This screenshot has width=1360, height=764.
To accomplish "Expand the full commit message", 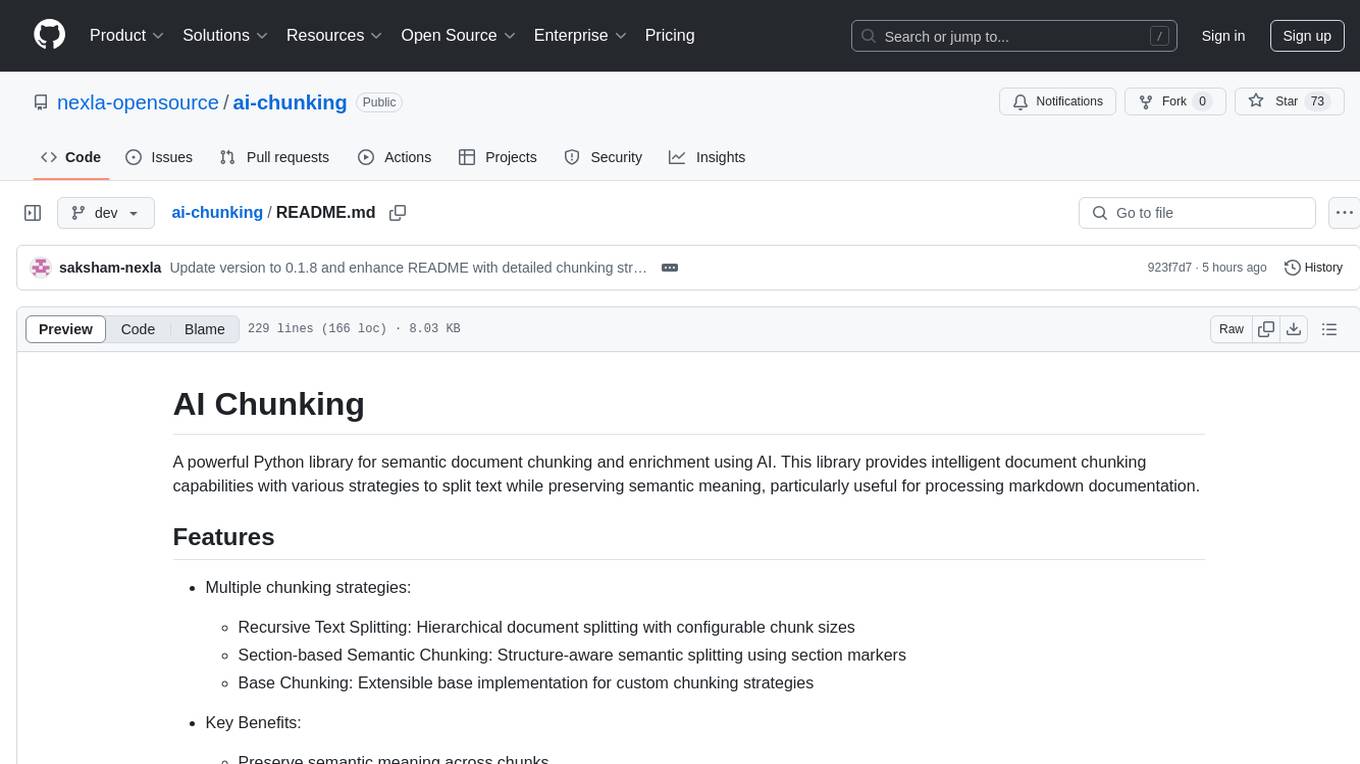I will [670, 267].
